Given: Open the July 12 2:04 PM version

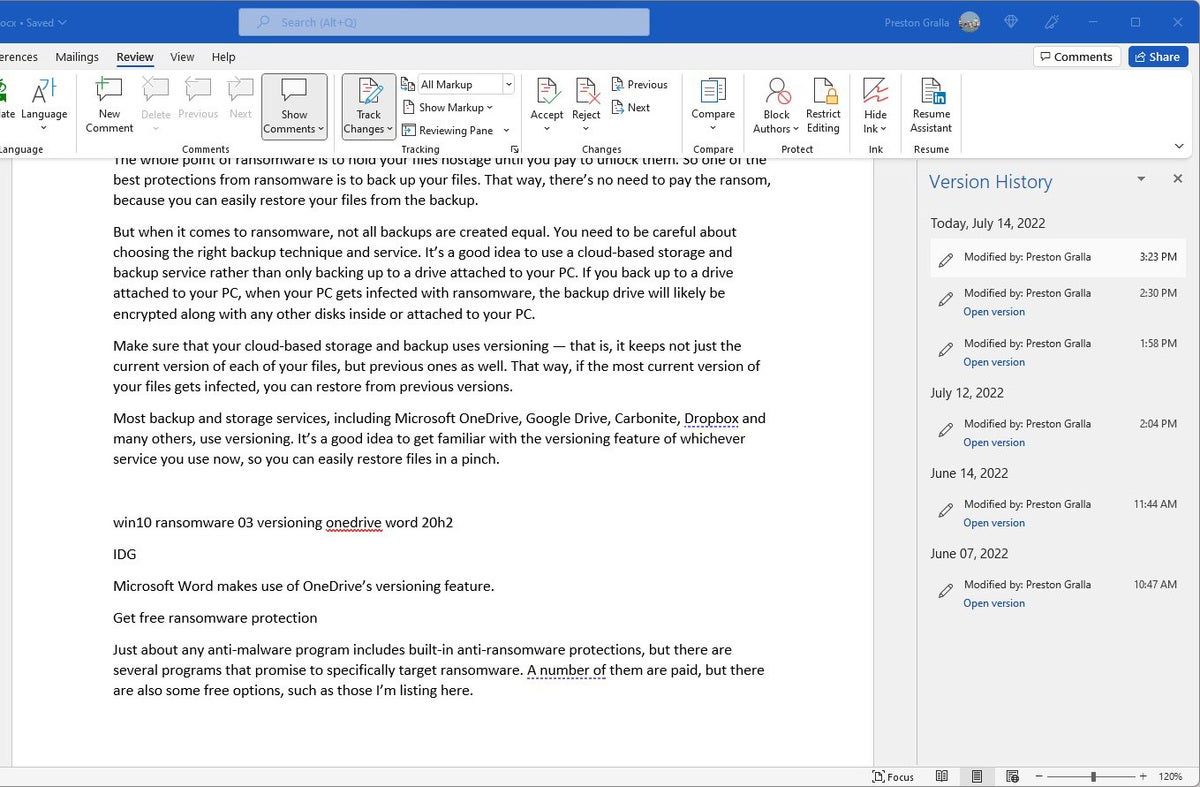Looking at the screenshot, I should click(x=994, y=442).
